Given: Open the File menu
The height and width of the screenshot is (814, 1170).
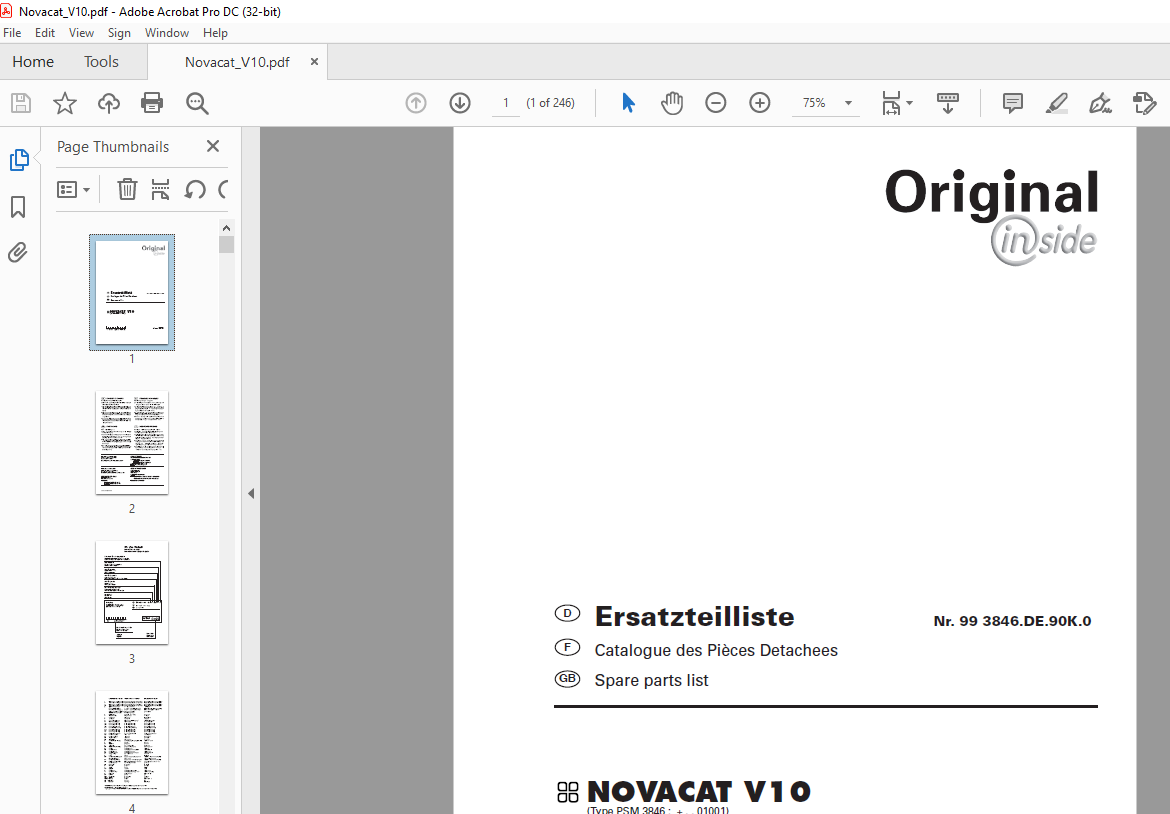Looking at the screenshot, I should click(12, 33).
